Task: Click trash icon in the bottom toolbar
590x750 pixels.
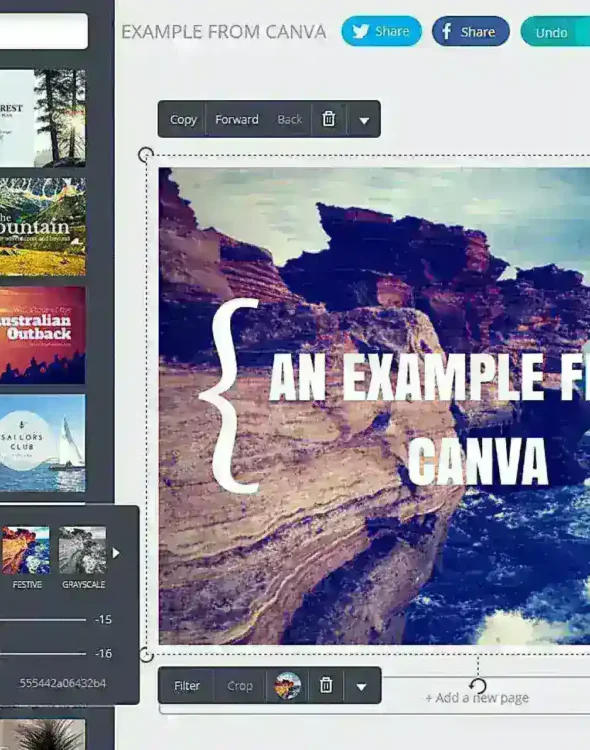Action: 326,685
